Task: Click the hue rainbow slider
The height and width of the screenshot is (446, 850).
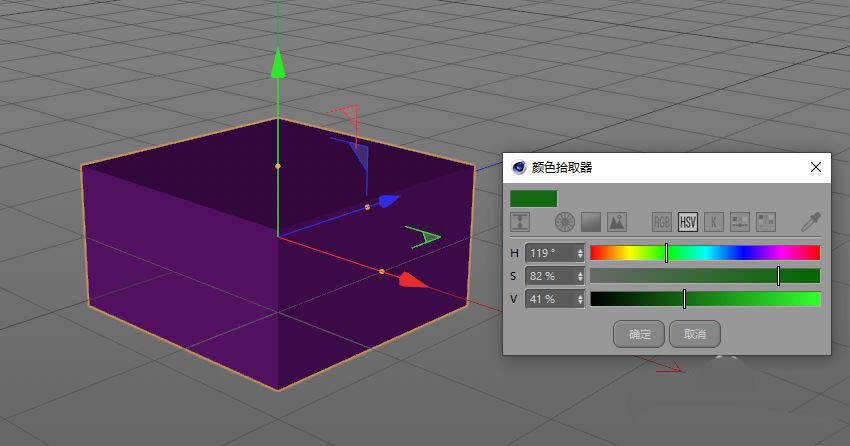Action: (x=705, y=253)
